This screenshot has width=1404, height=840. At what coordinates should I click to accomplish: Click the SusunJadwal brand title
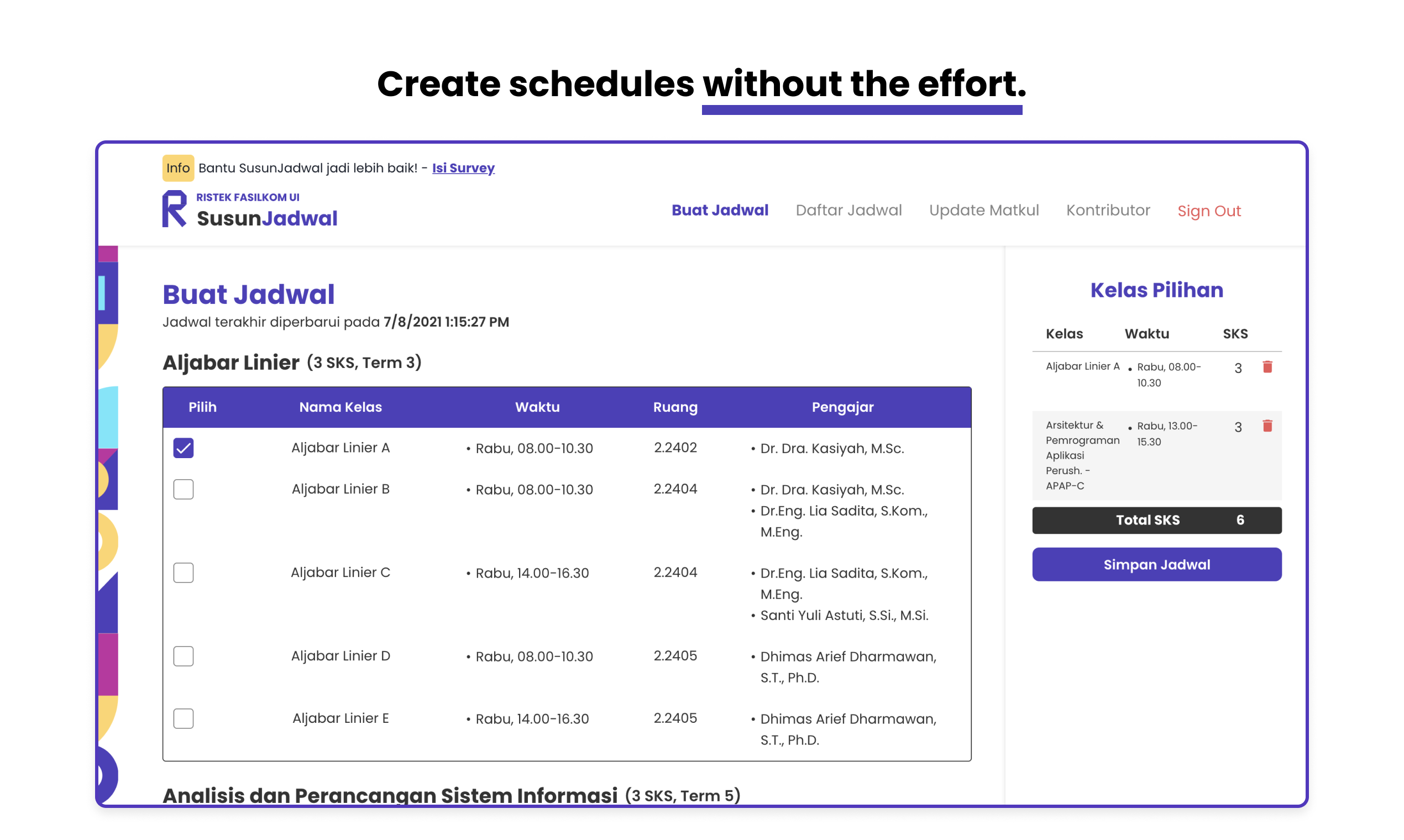pyautogui.click(x=266, y=218)
